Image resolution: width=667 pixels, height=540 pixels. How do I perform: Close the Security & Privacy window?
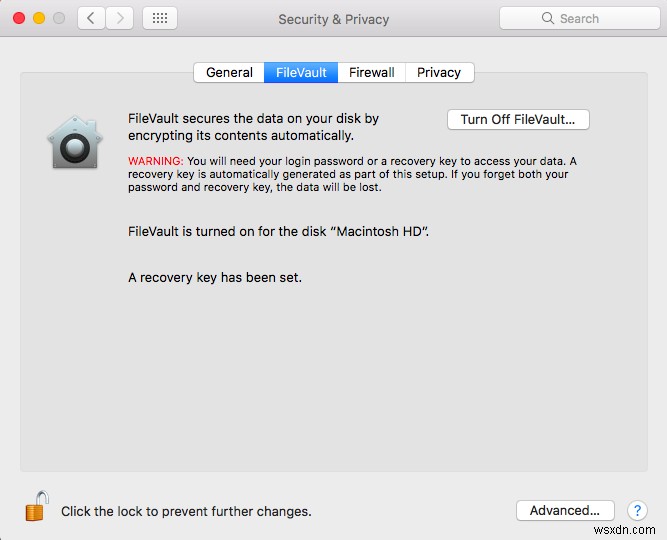19,18
